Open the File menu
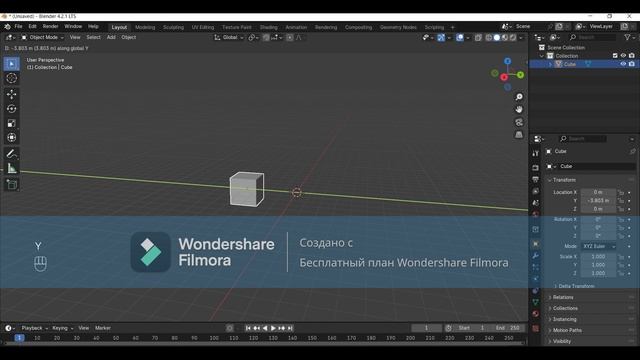Image resolution: width=640 pixels, height=360 pixels. (x=18, y=27)
